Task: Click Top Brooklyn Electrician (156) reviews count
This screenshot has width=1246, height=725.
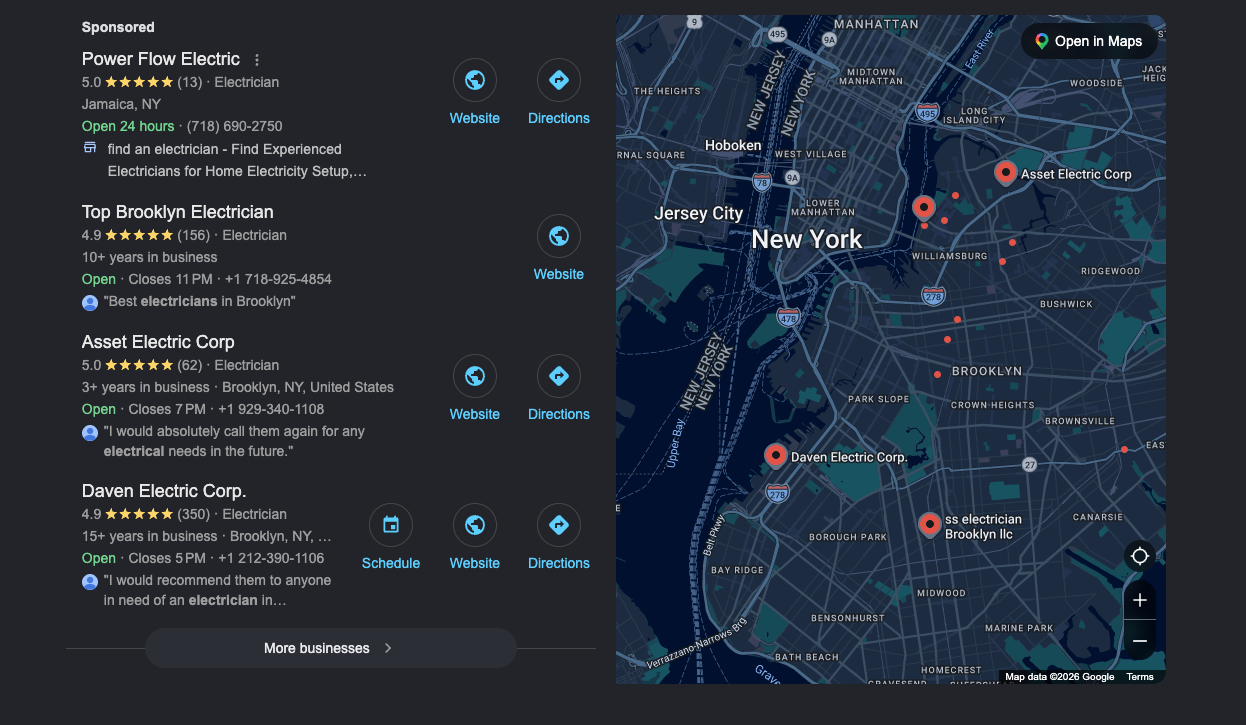Action: 194,235
